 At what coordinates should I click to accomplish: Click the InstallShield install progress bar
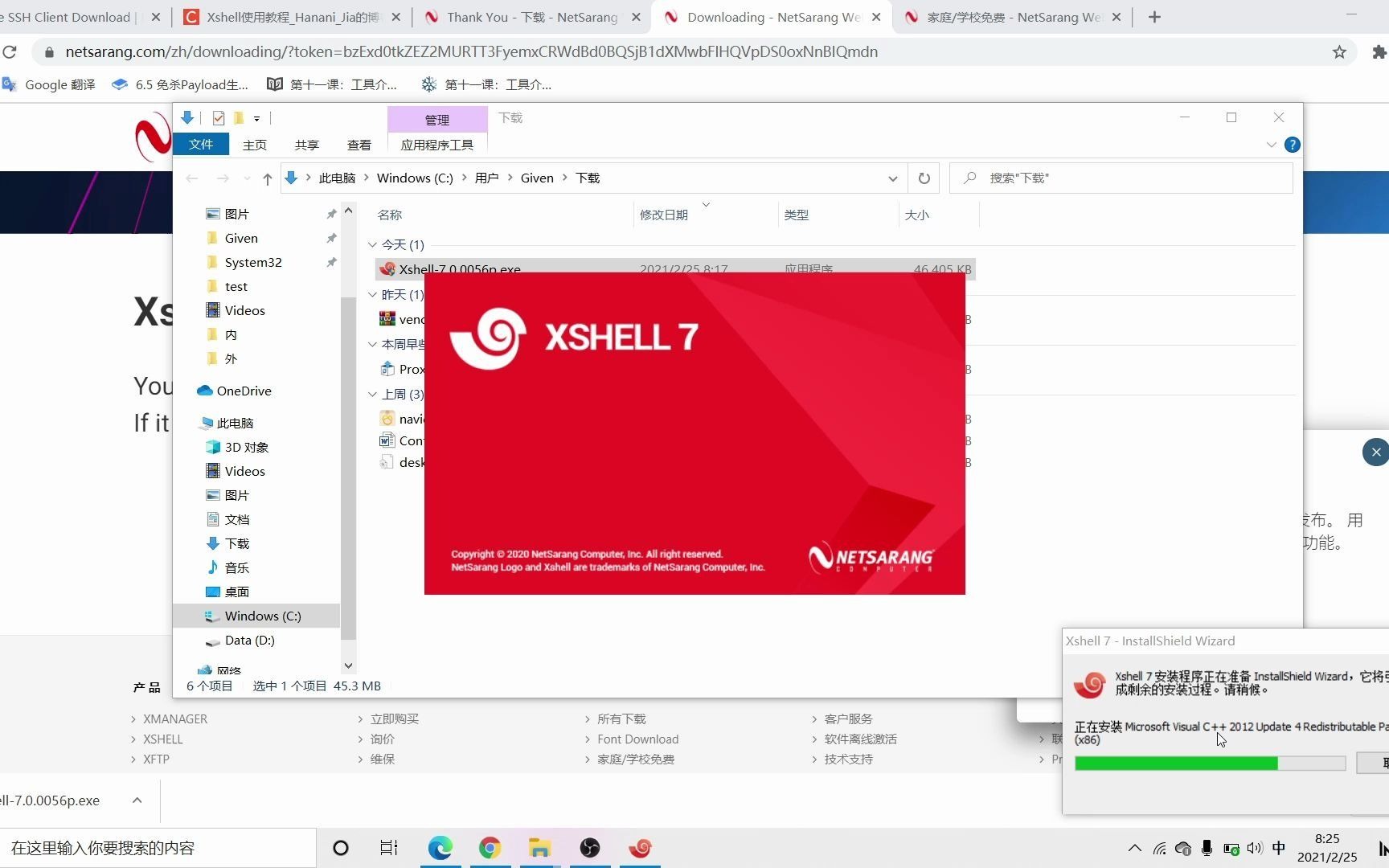tap(1210, 763)
